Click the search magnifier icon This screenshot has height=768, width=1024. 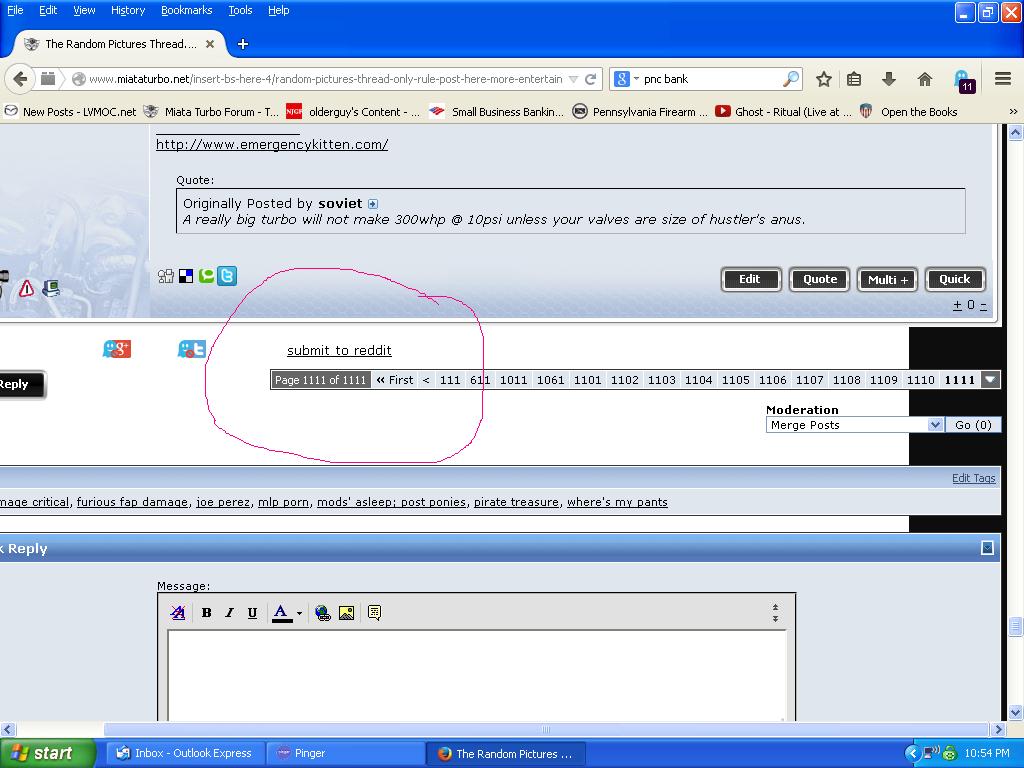pos(790,79)
